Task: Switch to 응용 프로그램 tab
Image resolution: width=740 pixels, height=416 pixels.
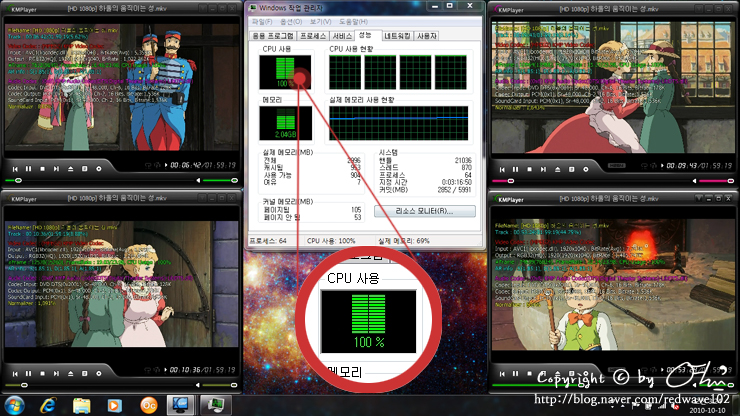Action: 273,36
